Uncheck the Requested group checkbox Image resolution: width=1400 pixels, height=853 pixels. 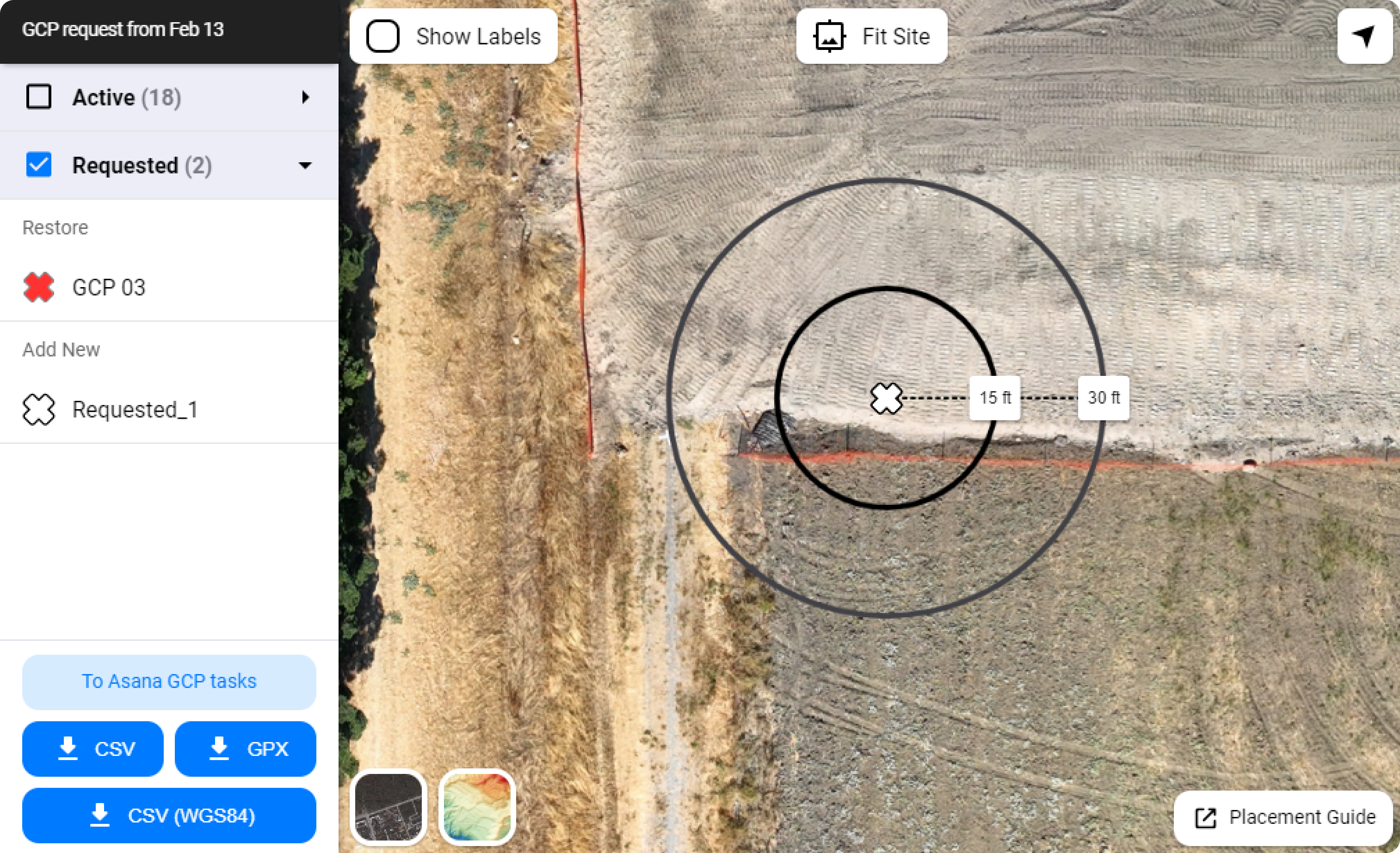pyautogui.click(x=39, y=165)
